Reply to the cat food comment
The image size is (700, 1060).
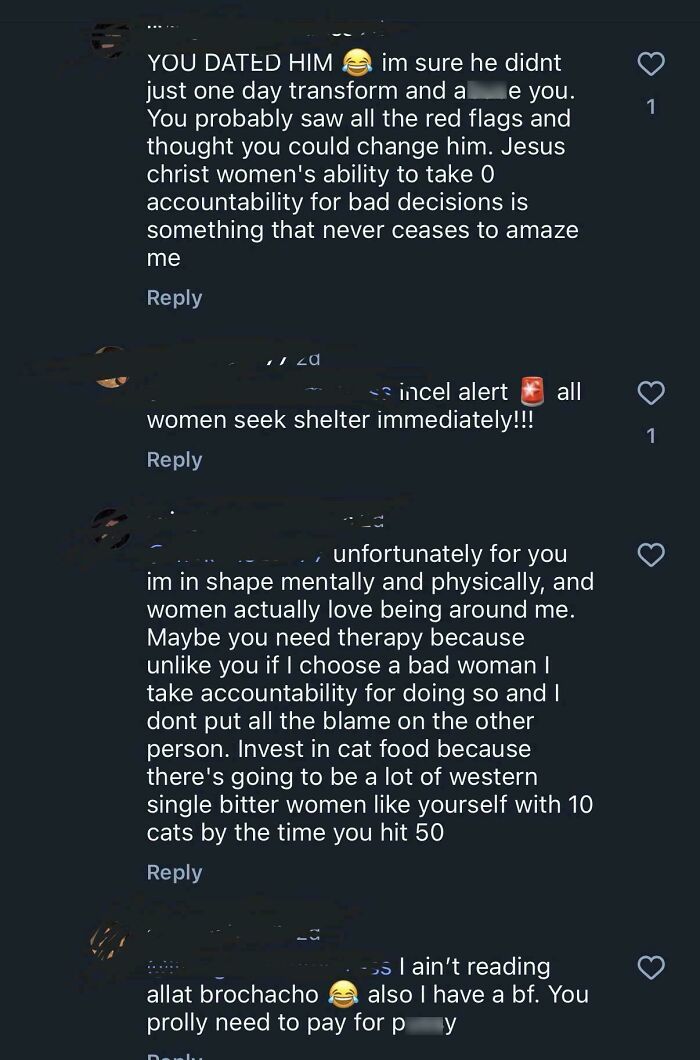click(x=174, y=873)
